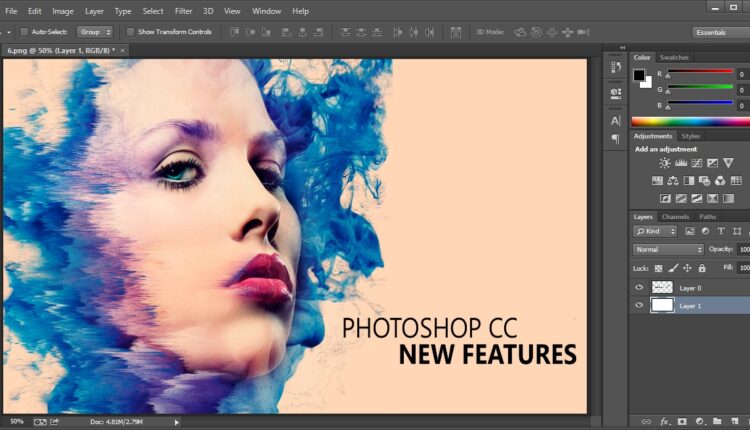Image resolution: width=750 pixels, height=430 pixels.
Task: Add a Brightness/Contrast adjustment
Action: click(x=664, y=163)
